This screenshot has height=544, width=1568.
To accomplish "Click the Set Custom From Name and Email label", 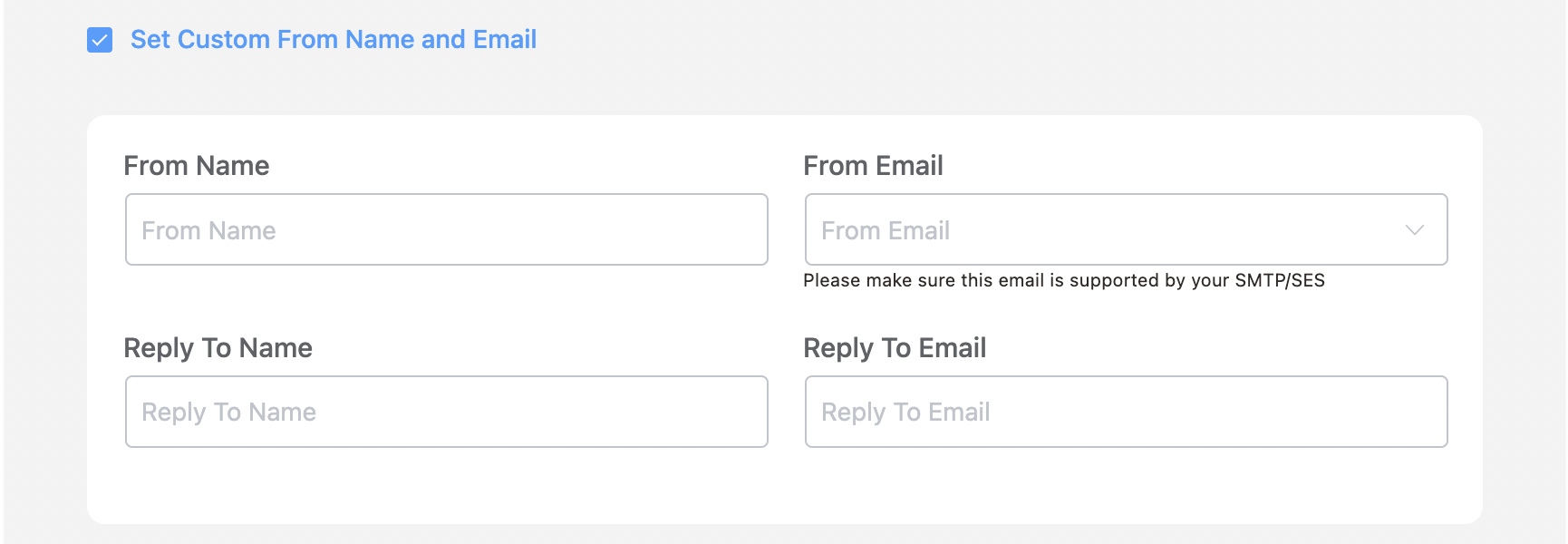I will tap(334, 39).
